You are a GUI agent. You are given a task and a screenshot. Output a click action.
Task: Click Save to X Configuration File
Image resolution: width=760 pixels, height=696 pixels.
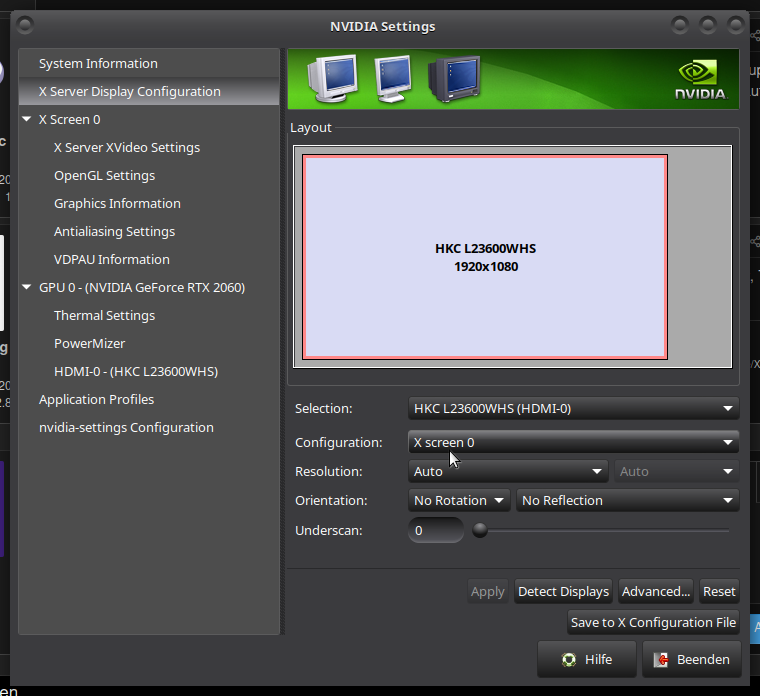(653, 622)
